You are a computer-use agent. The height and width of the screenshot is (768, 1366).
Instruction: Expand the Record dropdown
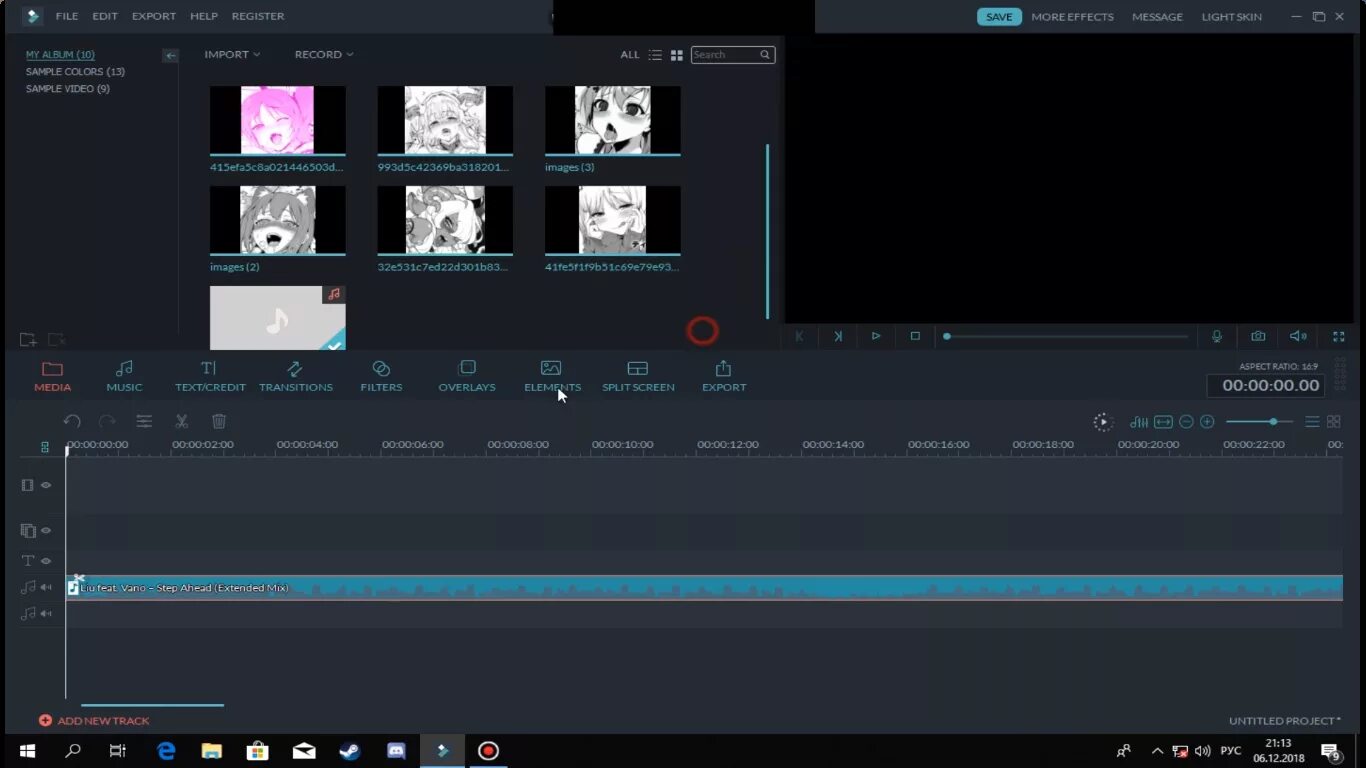point(324,54)
